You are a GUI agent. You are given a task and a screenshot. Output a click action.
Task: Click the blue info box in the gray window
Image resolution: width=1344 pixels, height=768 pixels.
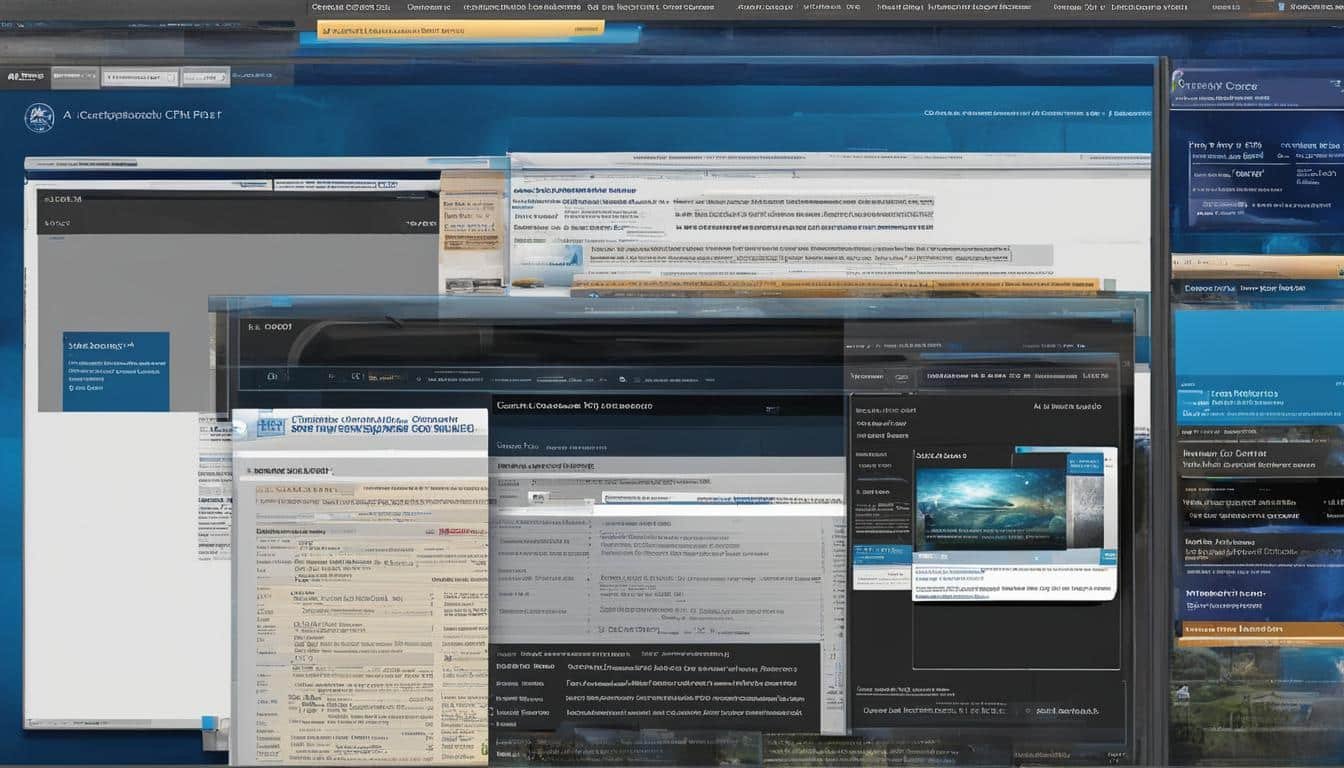coord(116,371)
